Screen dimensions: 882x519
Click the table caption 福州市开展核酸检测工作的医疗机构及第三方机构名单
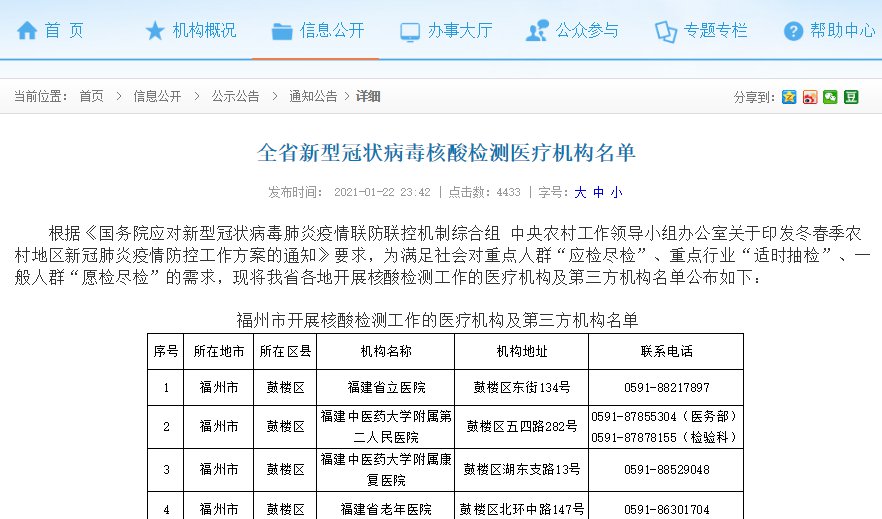[437, 321]
